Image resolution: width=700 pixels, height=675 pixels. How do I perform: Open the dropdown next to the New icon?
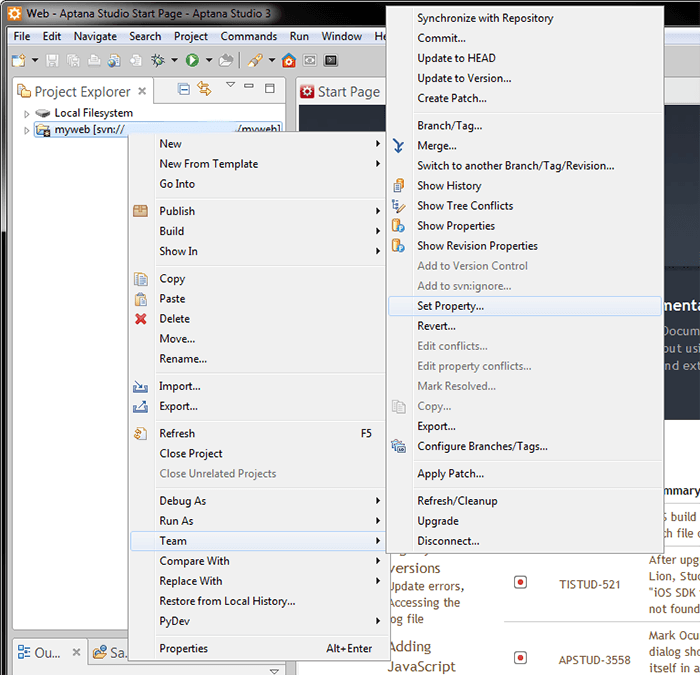click(35, 60)
